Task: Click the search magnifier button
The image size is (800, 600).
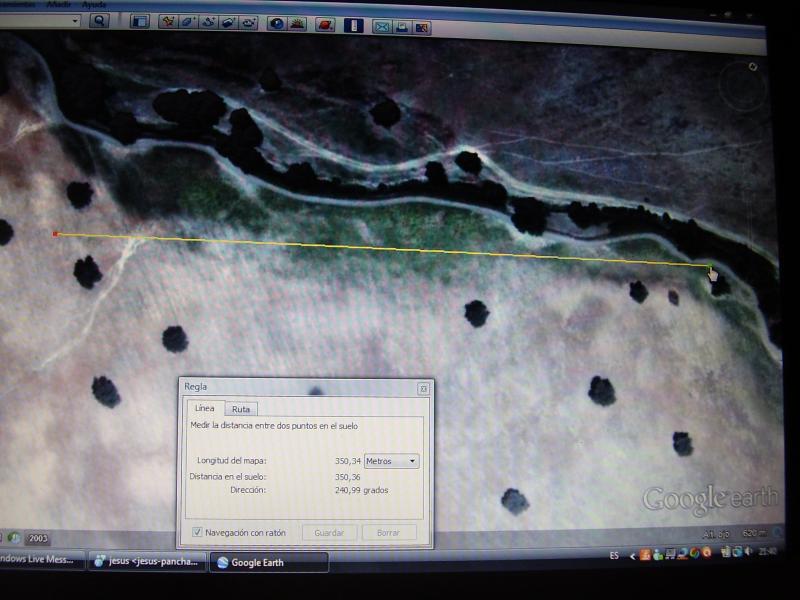Action: pos(98,20)
